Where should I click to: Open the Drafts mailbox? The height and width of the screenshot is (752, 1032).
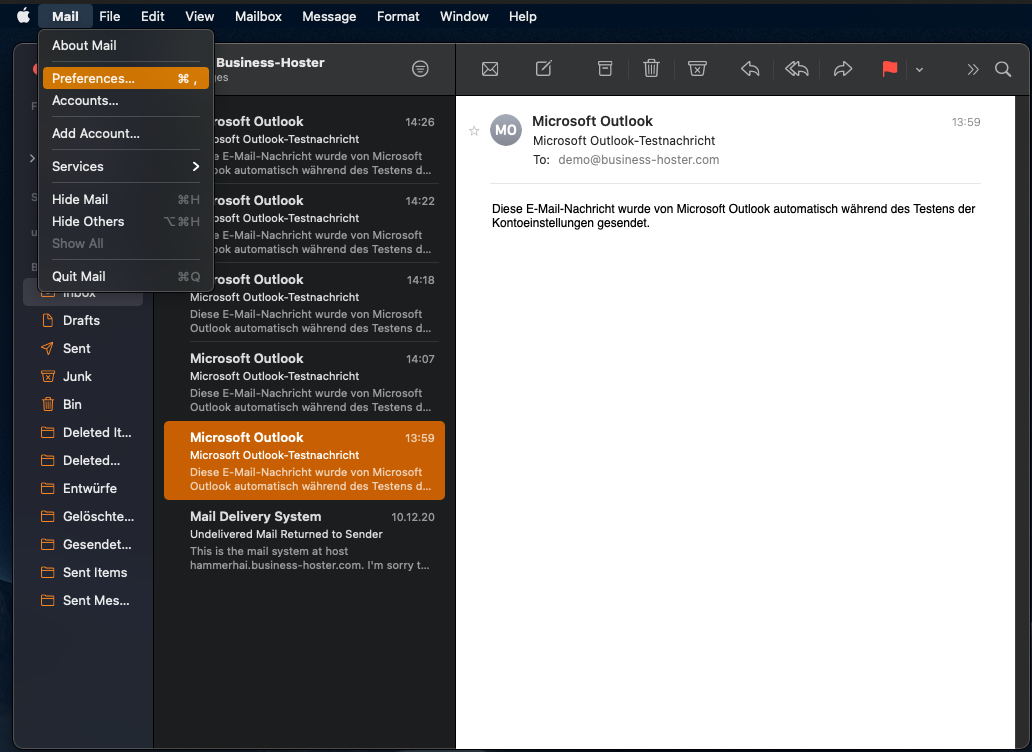pos(83,320)
